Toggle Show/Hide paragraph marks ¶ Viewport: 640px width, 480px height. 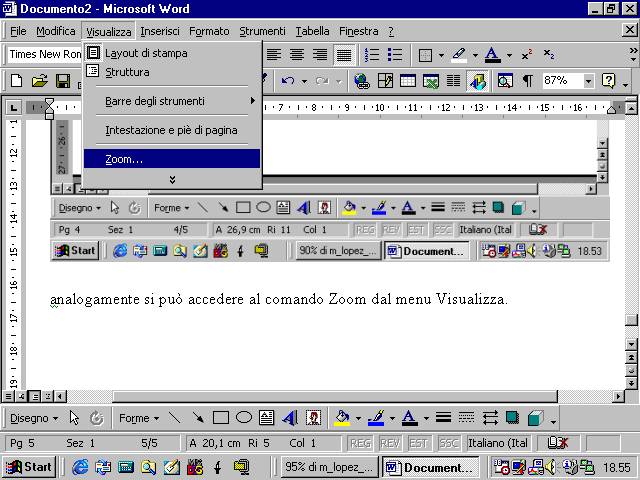tap(528, 81)
